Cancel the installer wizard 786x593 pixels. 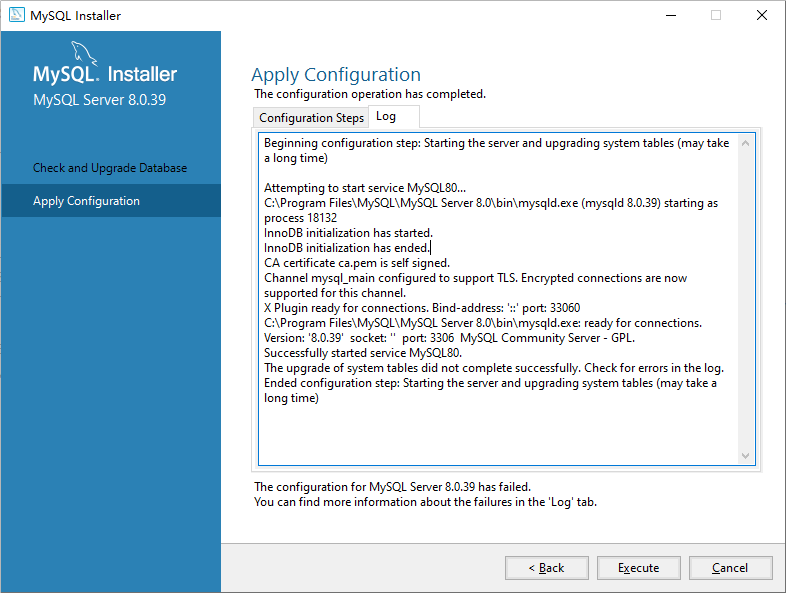(x=730, y=568)
